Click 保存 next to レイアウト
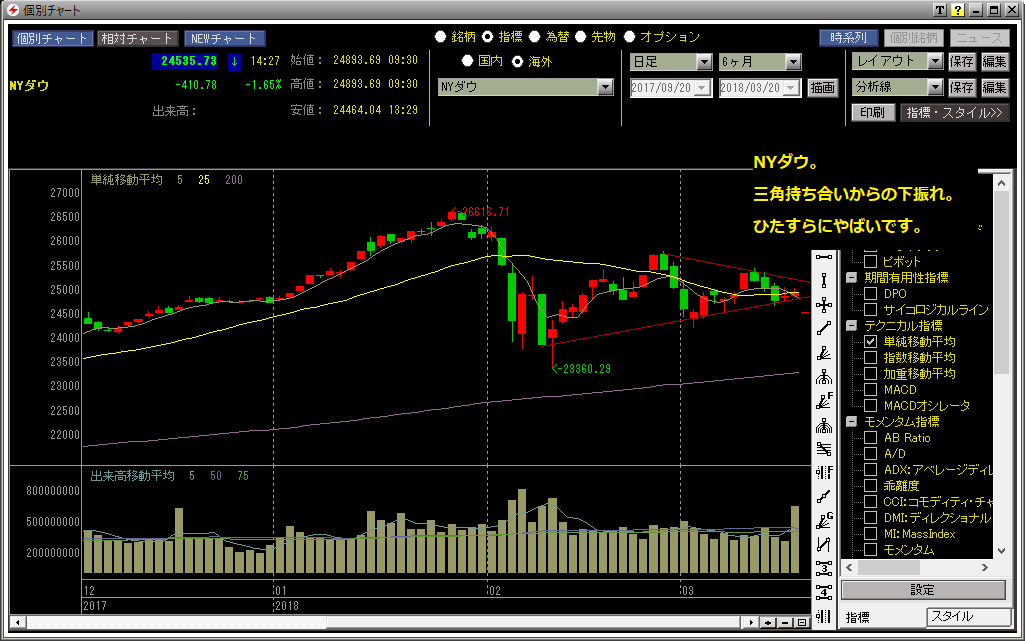 tap(962, 61)
